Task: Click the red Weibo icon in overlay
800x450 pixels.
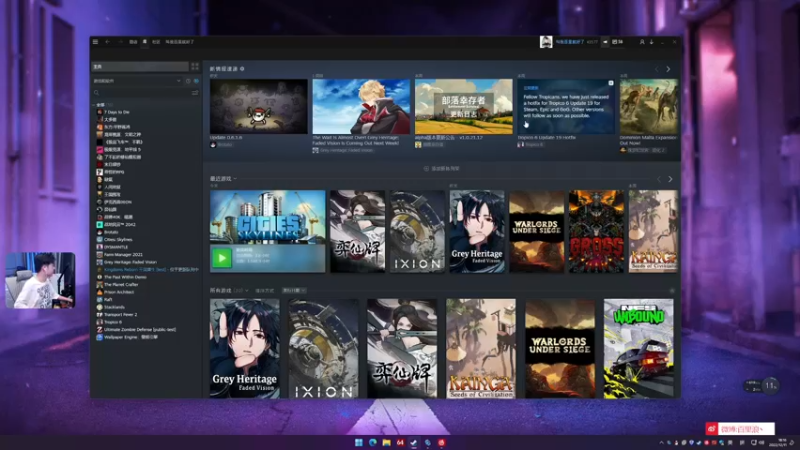Action: (x=712, y=429)
